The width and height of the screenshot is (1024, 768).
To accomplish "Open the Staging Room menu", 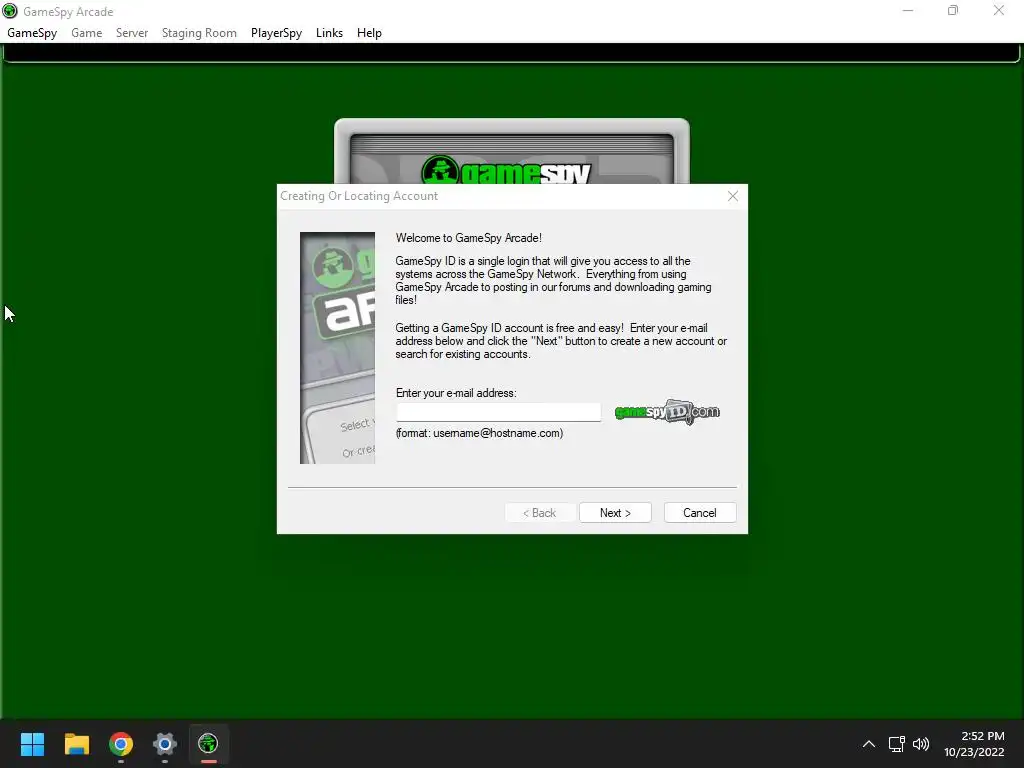I will pyautogui.click(x=199, y=33).
